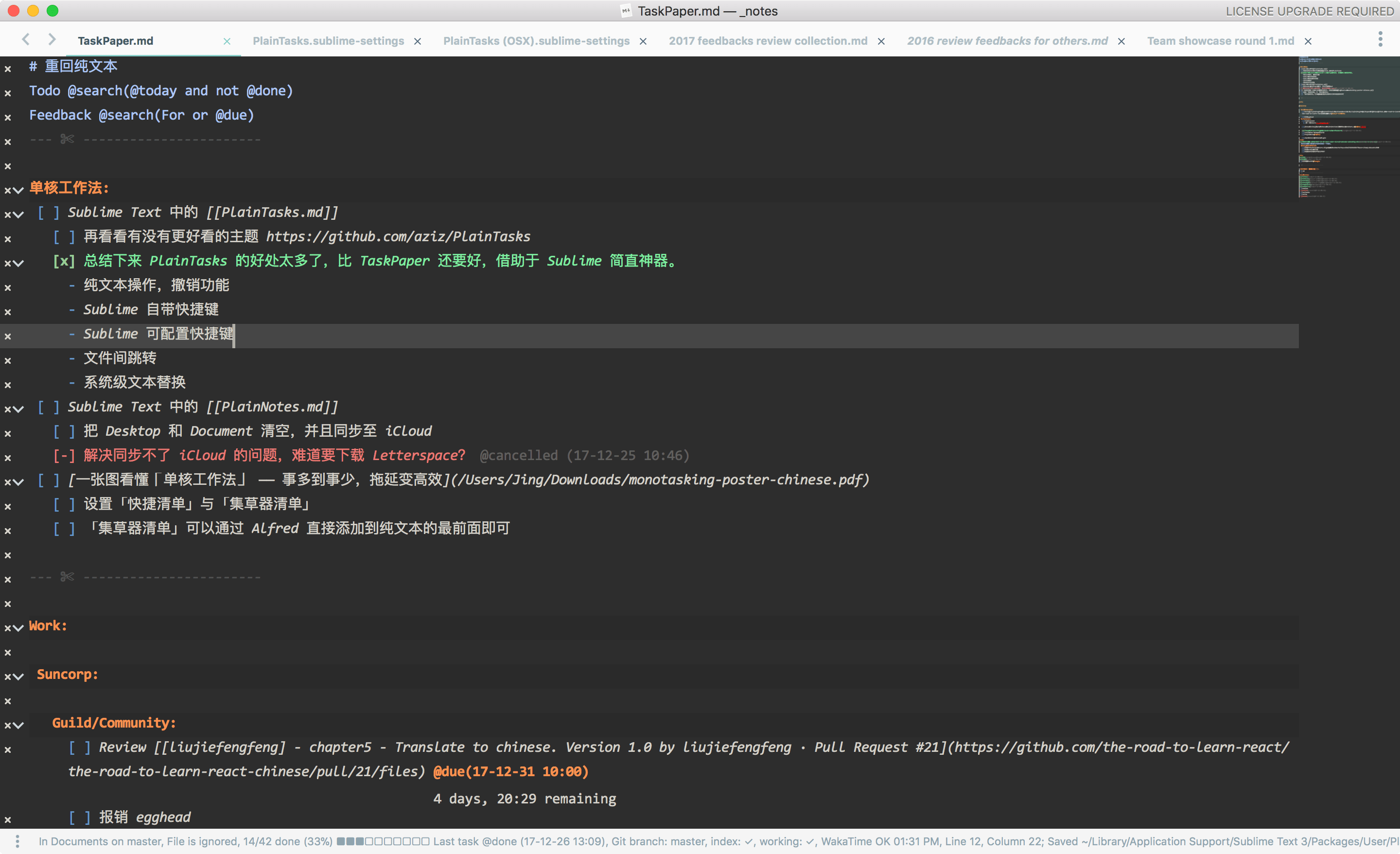Toggle completed checkbox on PlainTasks summary task
The image size is (1400, 854).
tap(64, 262)
